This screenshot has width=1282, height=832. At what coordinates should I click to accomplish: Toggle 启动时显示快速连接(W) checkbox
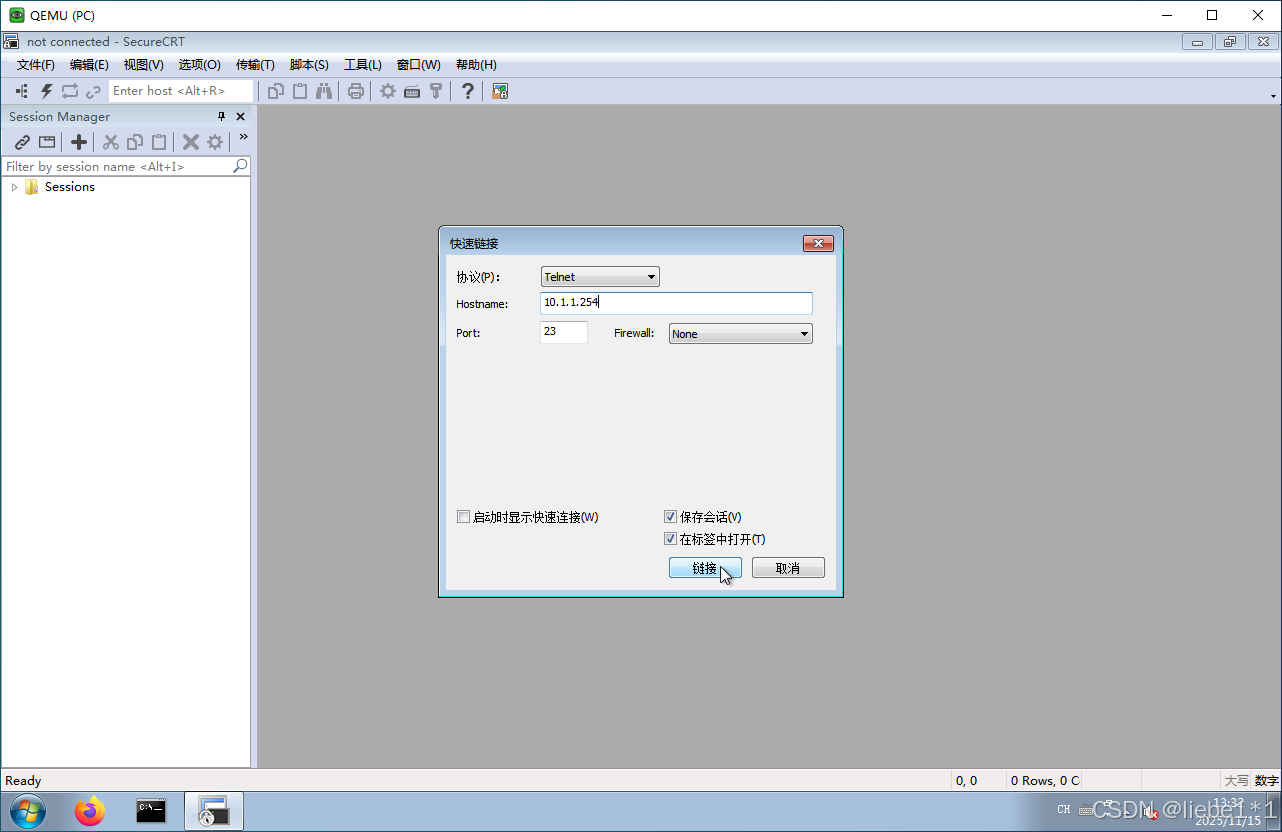point(463,517)
